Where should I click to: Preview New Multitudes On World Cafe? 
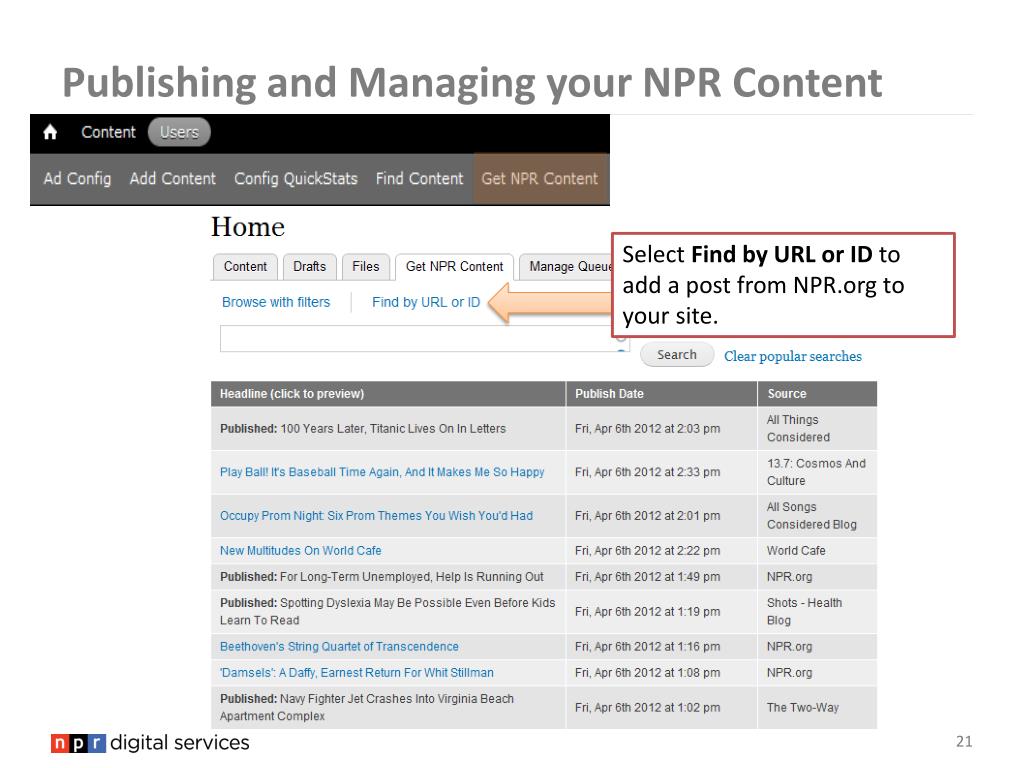coord(300,551)
